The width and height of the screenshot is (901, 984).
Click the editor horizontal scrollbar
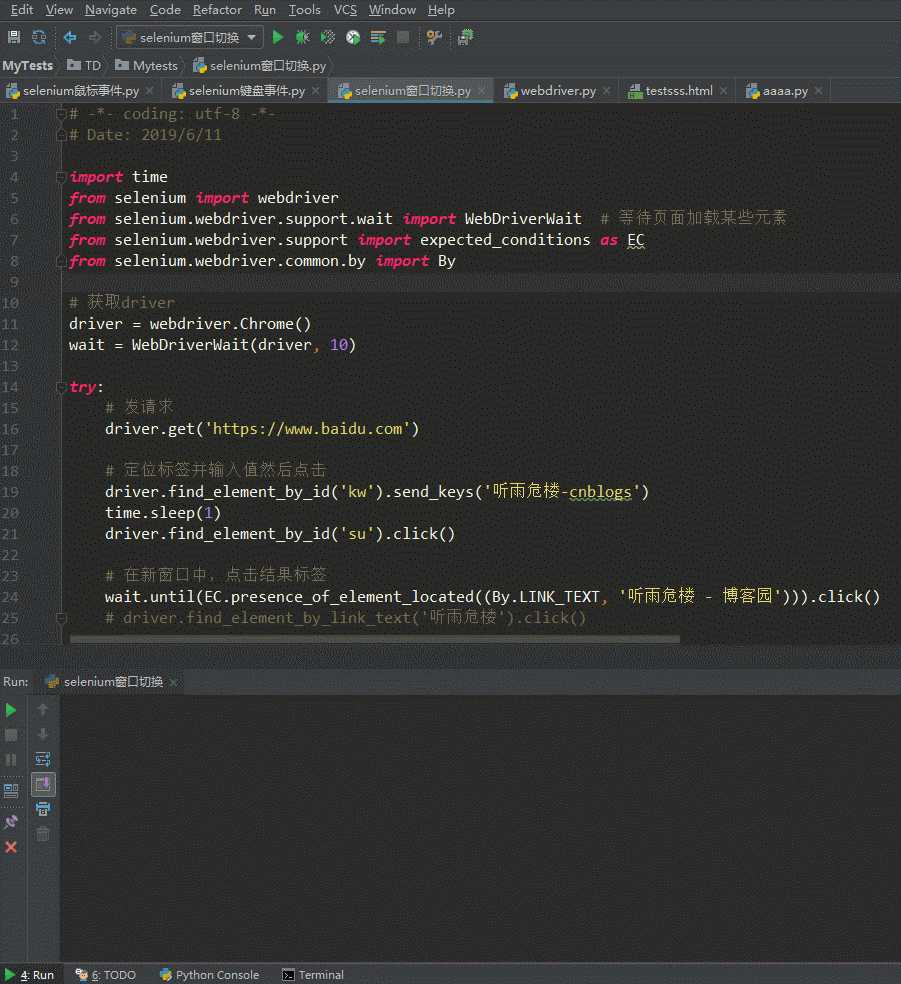375,639
